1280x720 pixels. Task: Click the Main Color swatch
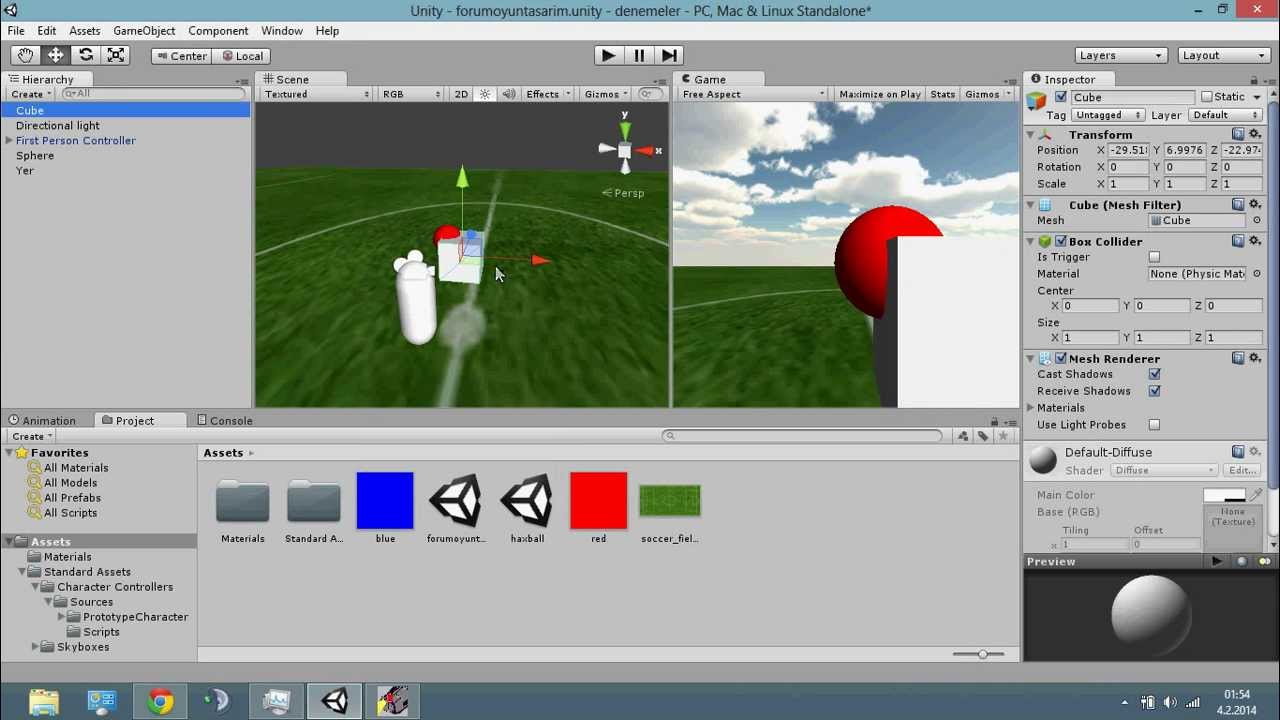tap(1225, 495)
